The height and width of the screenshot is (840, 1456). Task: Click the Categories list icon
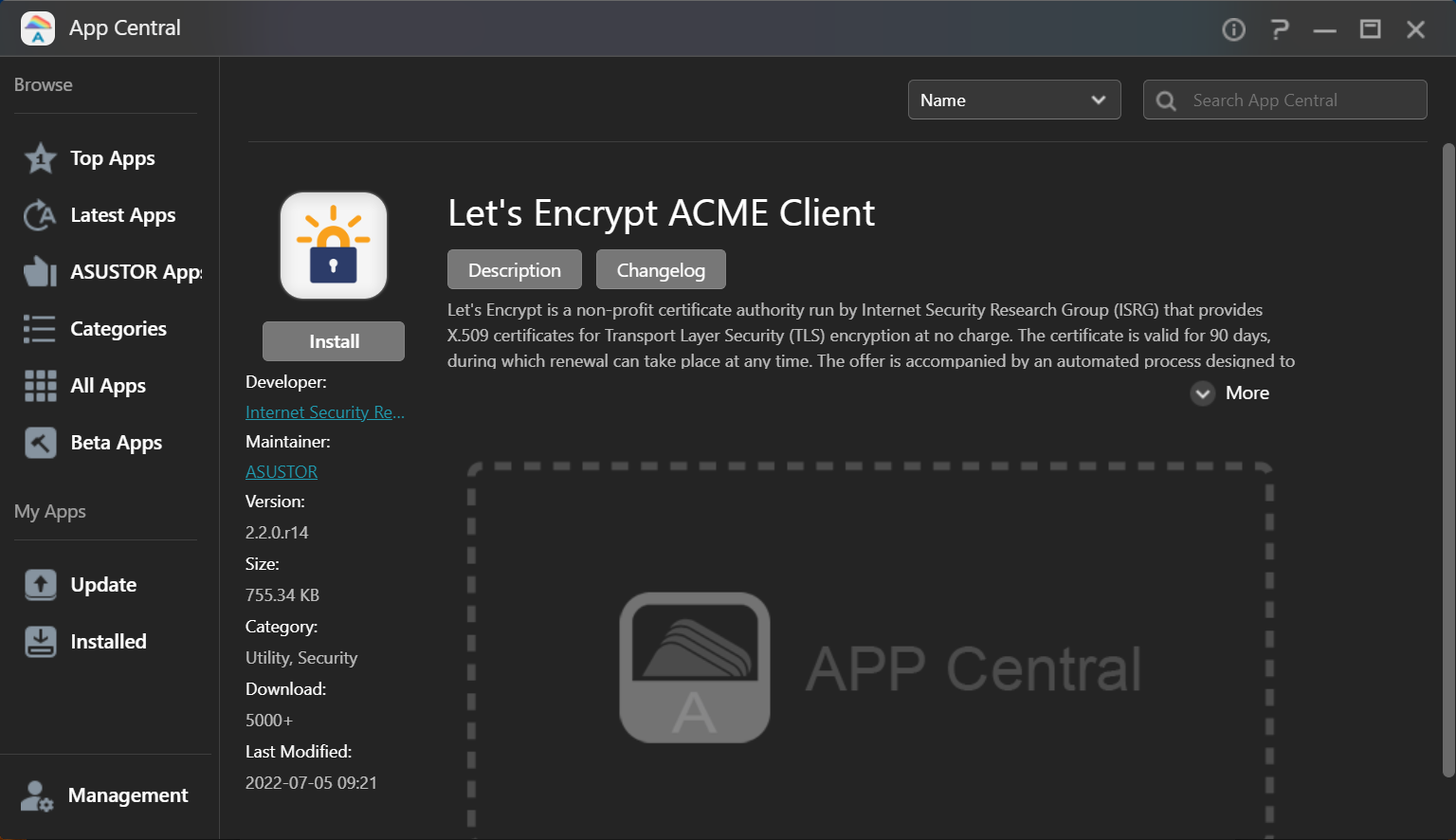click(40, 329)
